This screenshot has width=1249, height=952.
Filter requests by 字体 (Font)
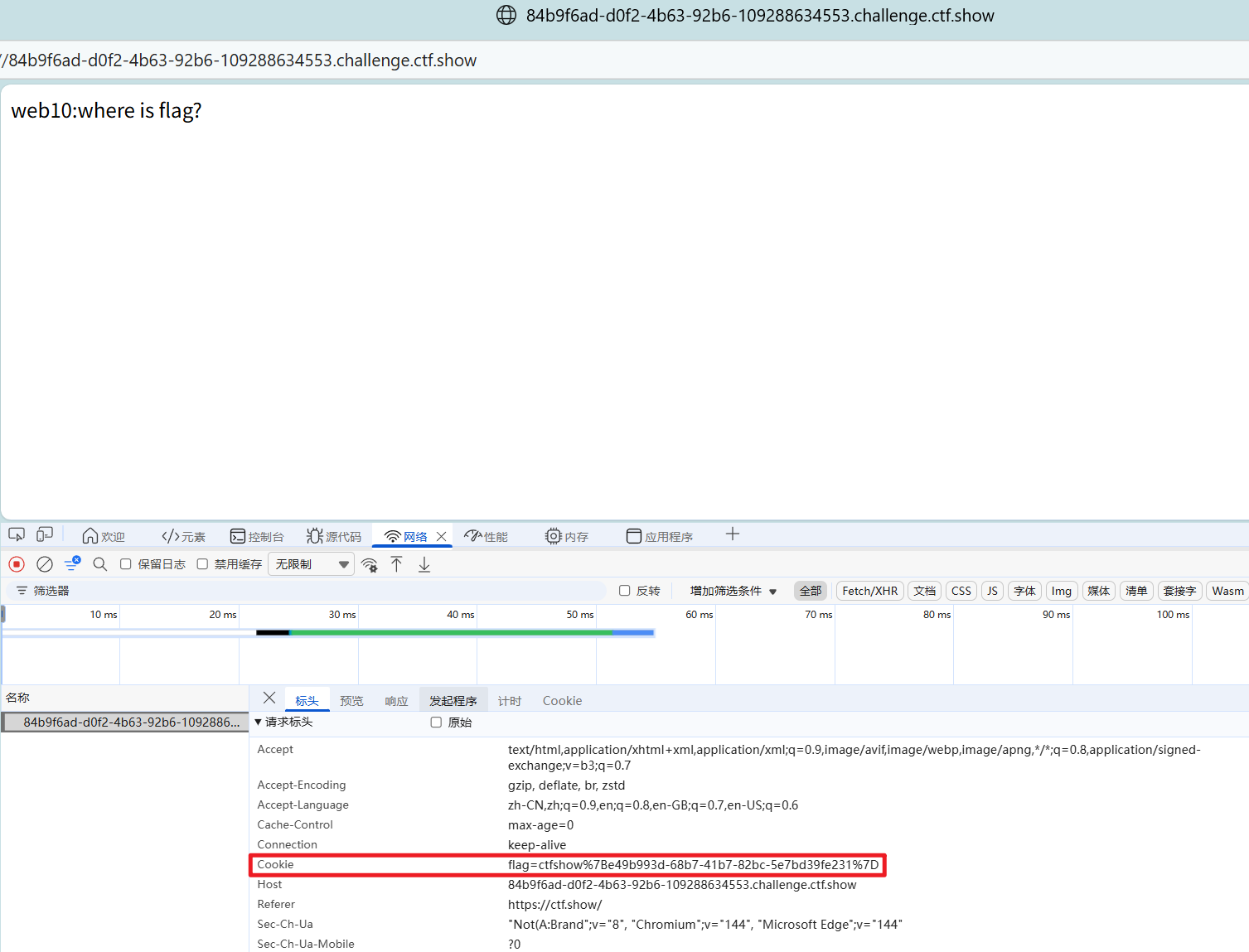tap(1025, 591)
